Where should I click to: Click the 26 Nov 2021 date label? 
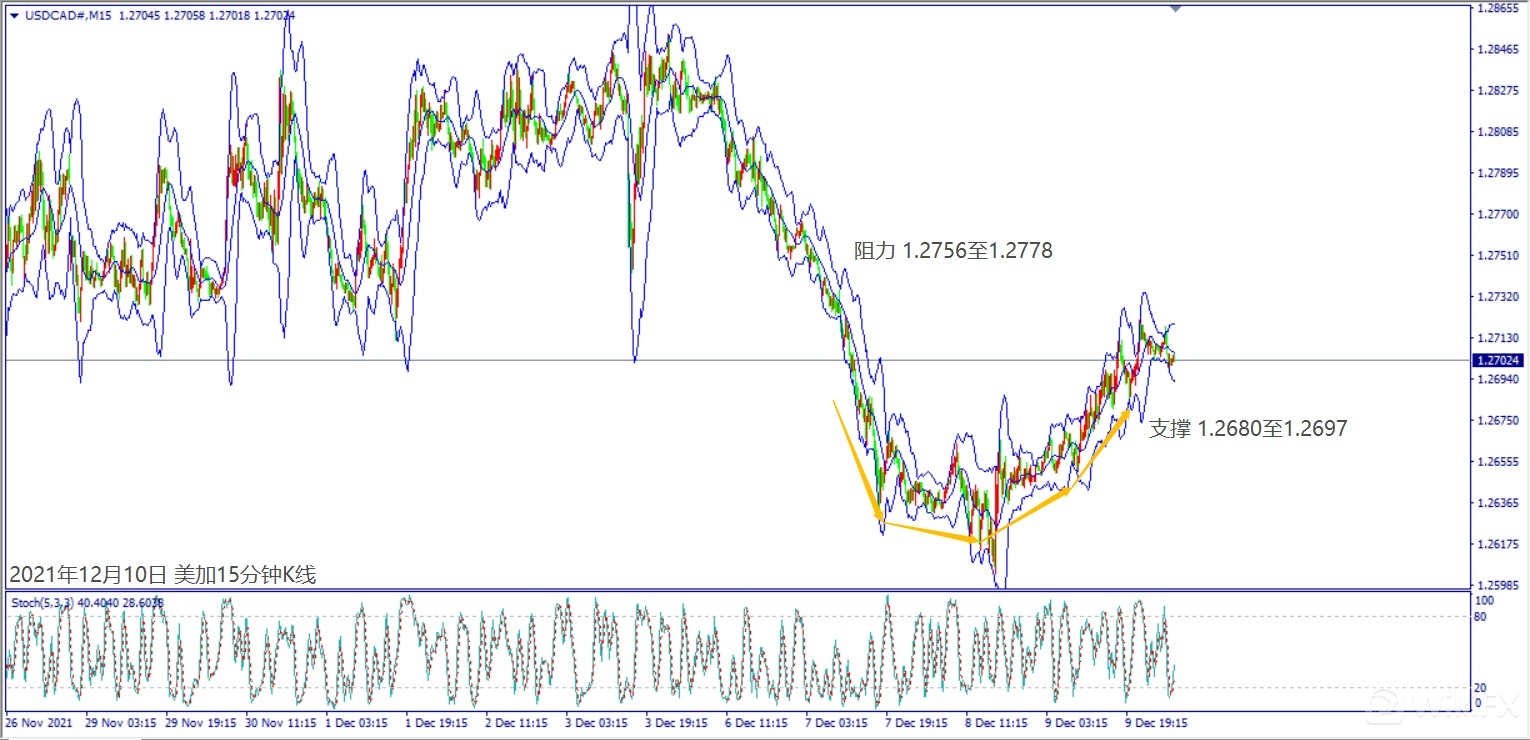[39, 721]
